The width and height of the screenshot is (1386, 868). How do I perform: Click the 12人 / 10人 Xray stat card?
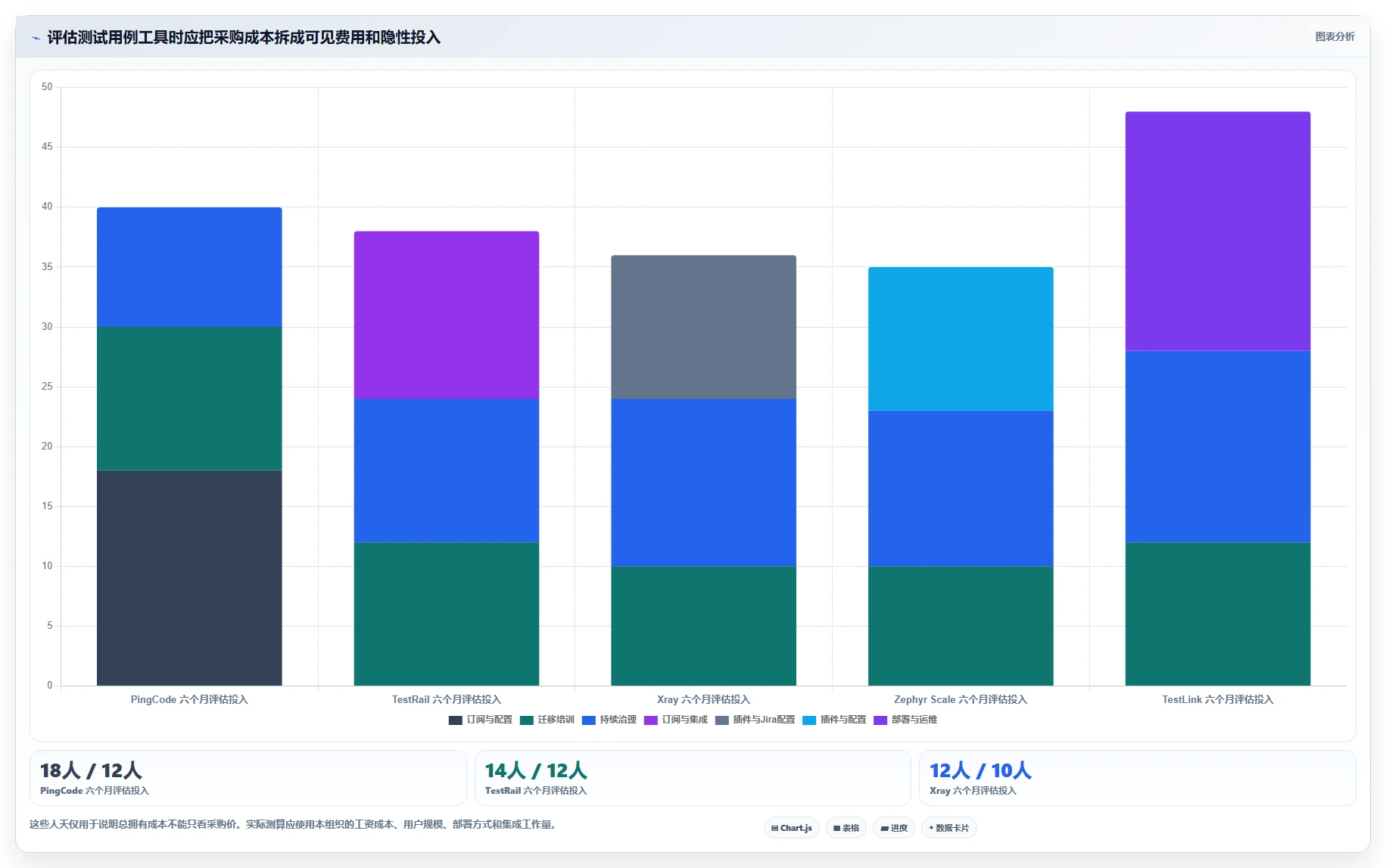point(1137,778)
